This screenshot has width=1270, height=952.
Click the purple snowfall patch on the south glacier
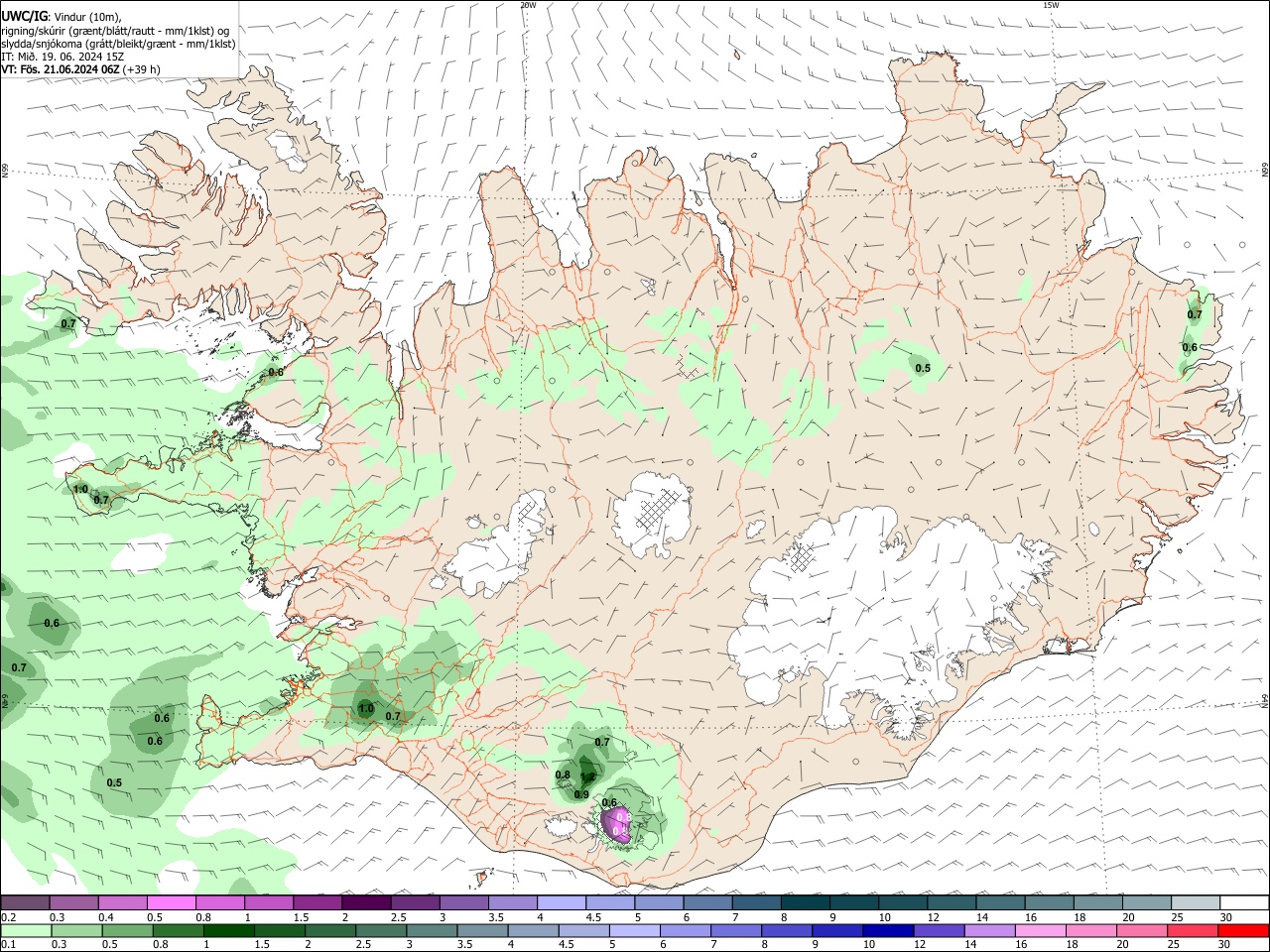pyautogui.click(x=618, y=825)
